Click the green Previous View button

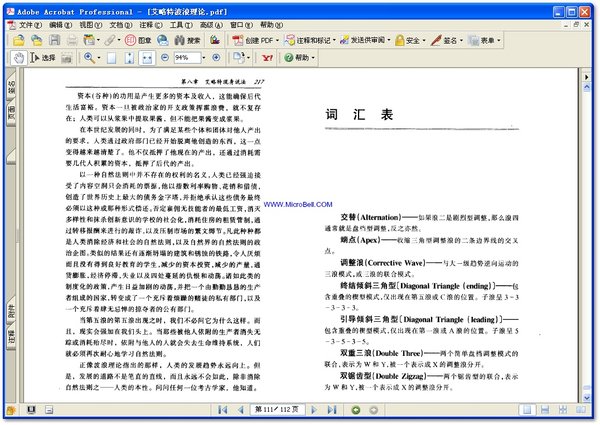click(x=356, y=410)
